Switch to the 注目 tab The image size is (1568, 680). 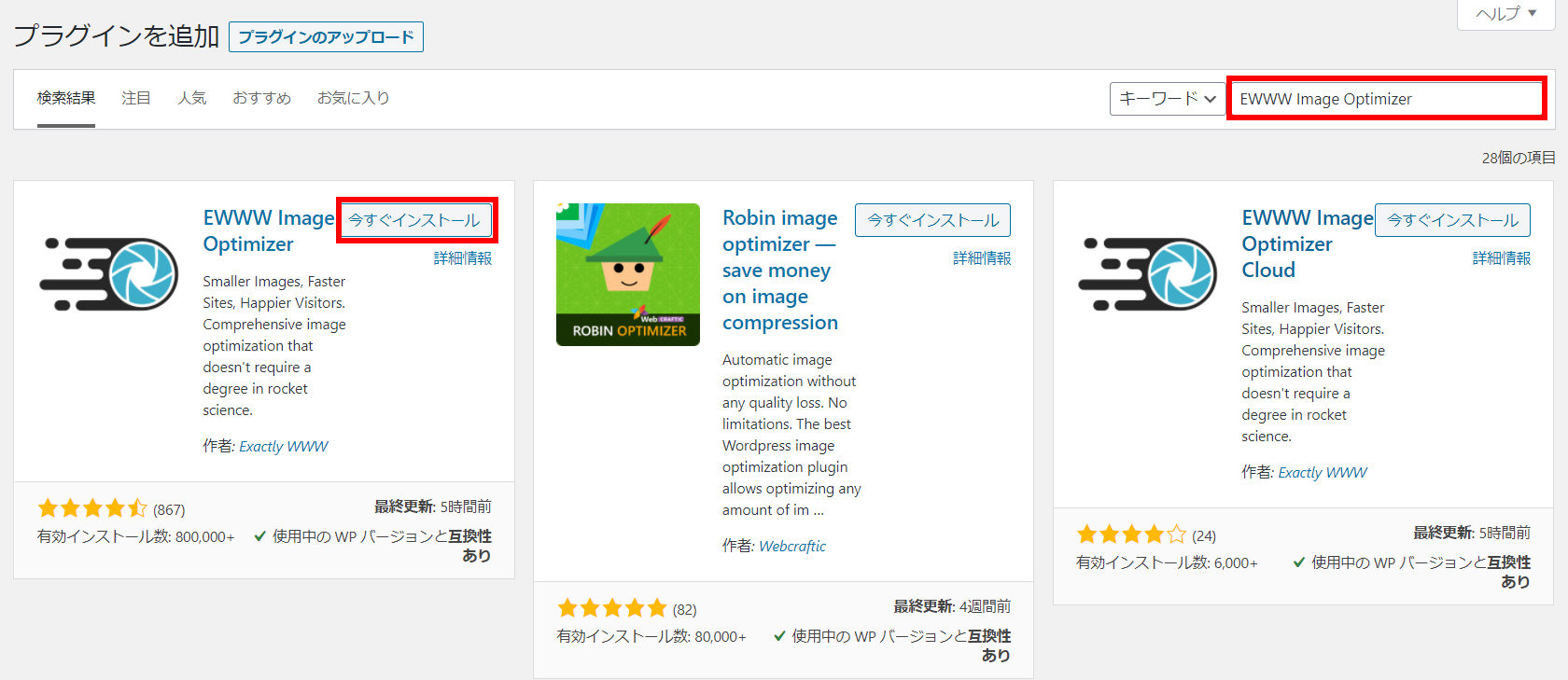136,98
